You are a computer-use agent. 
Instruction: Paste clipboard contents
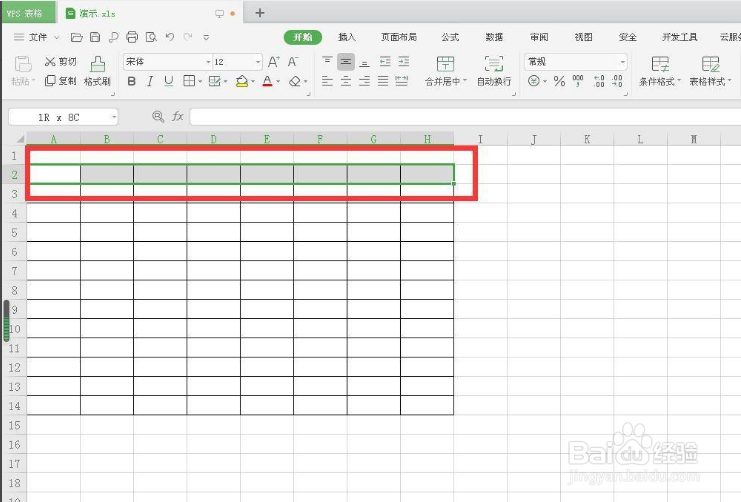tap(22, 71)
